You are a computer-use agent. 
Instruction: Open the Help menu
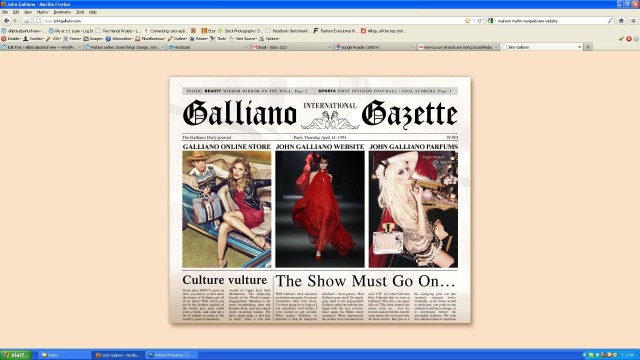pos(93,12)
